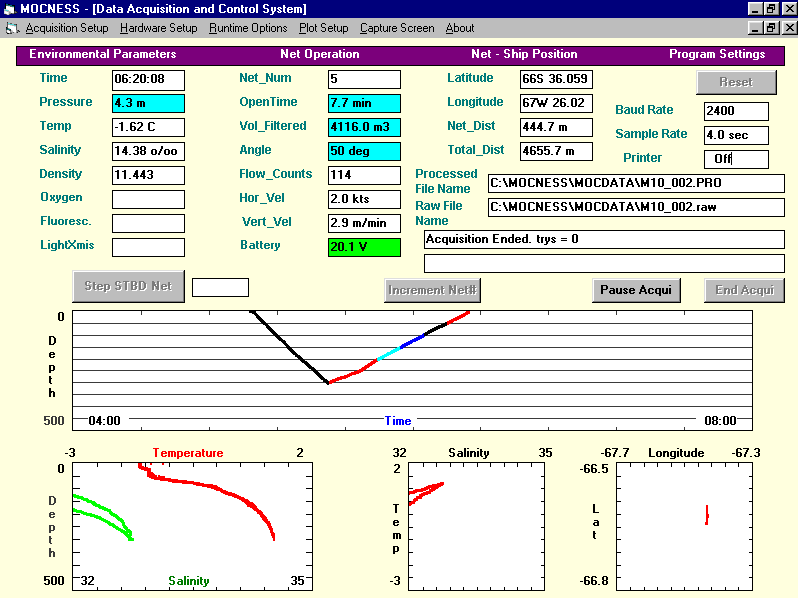
Task: Click the Net - Ship Position header
Action: pyautogui.click(x=524, y=54)
